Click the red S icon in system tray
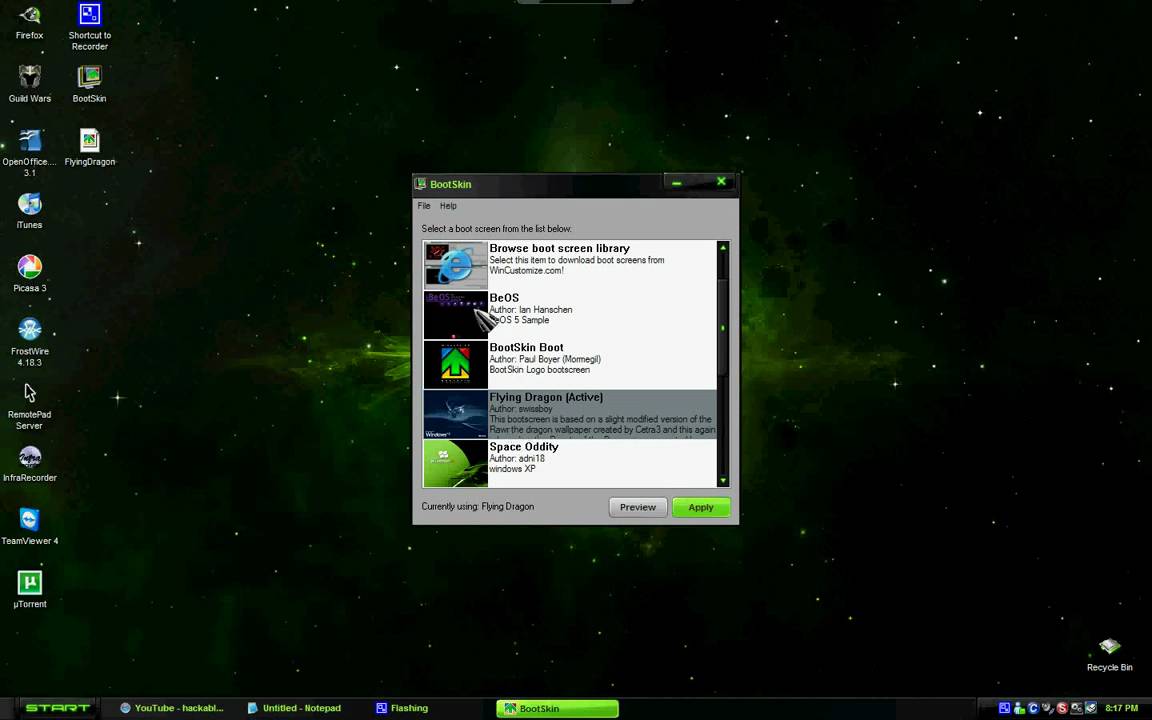Image resolution: width=1152 pixels, height=720 pixels. click(x=1062, y=708)
